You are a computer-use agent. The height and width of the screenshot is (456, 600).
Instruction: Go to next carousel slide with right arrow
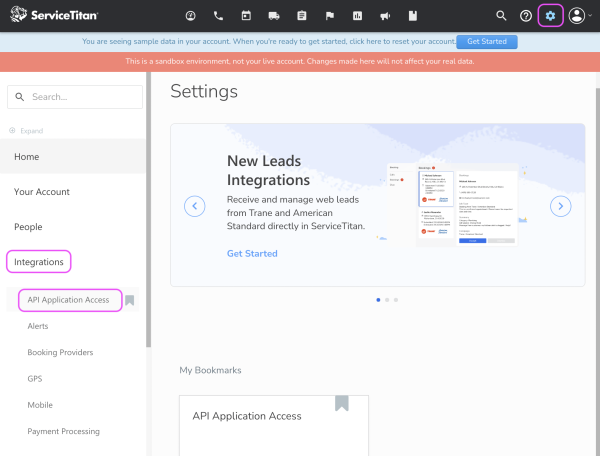pos(561,206)
